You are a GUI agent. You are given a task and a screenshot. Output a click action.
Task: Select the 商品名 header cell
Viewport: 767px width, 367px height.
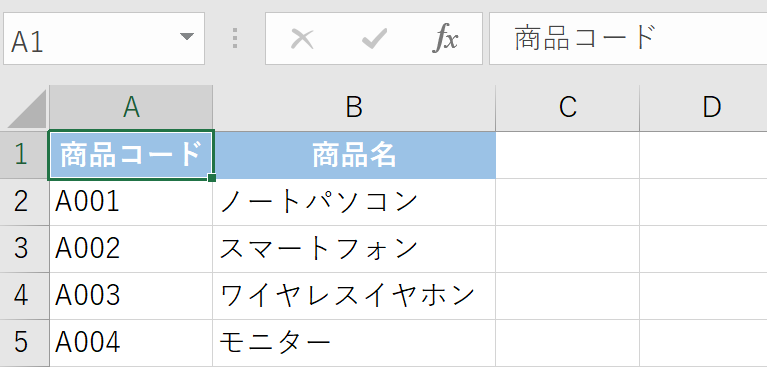coord(354,155)
